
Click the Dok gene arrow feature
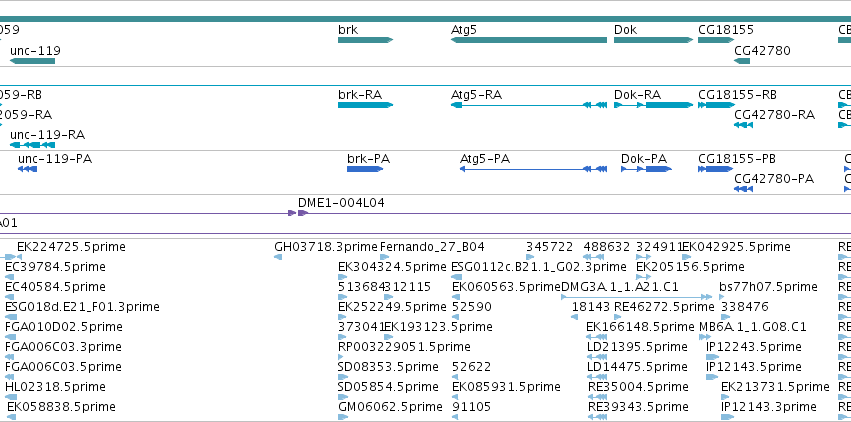tap(653, 40)
